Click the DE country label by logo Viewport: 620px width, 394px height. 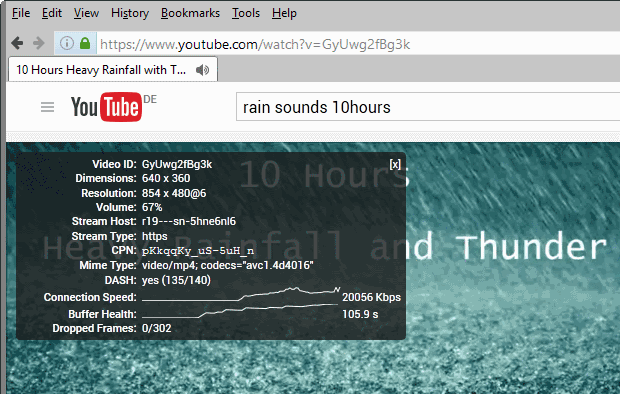click(150, 99)
